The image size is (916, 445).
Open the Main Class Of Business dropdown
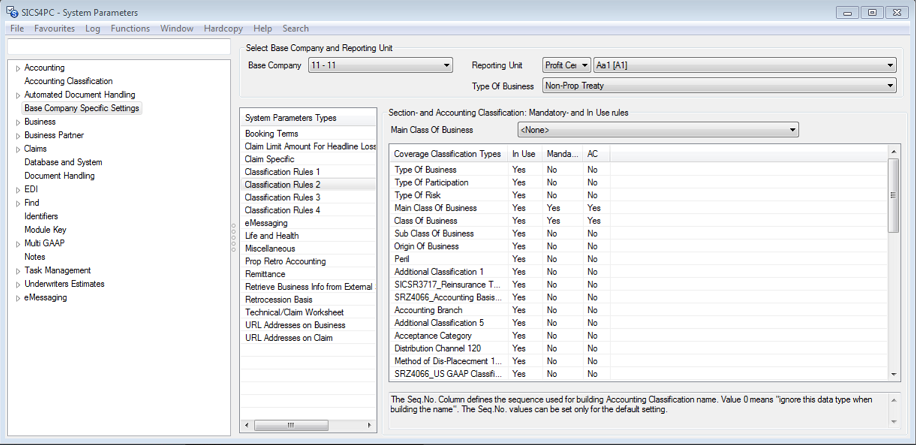[792, 130]
